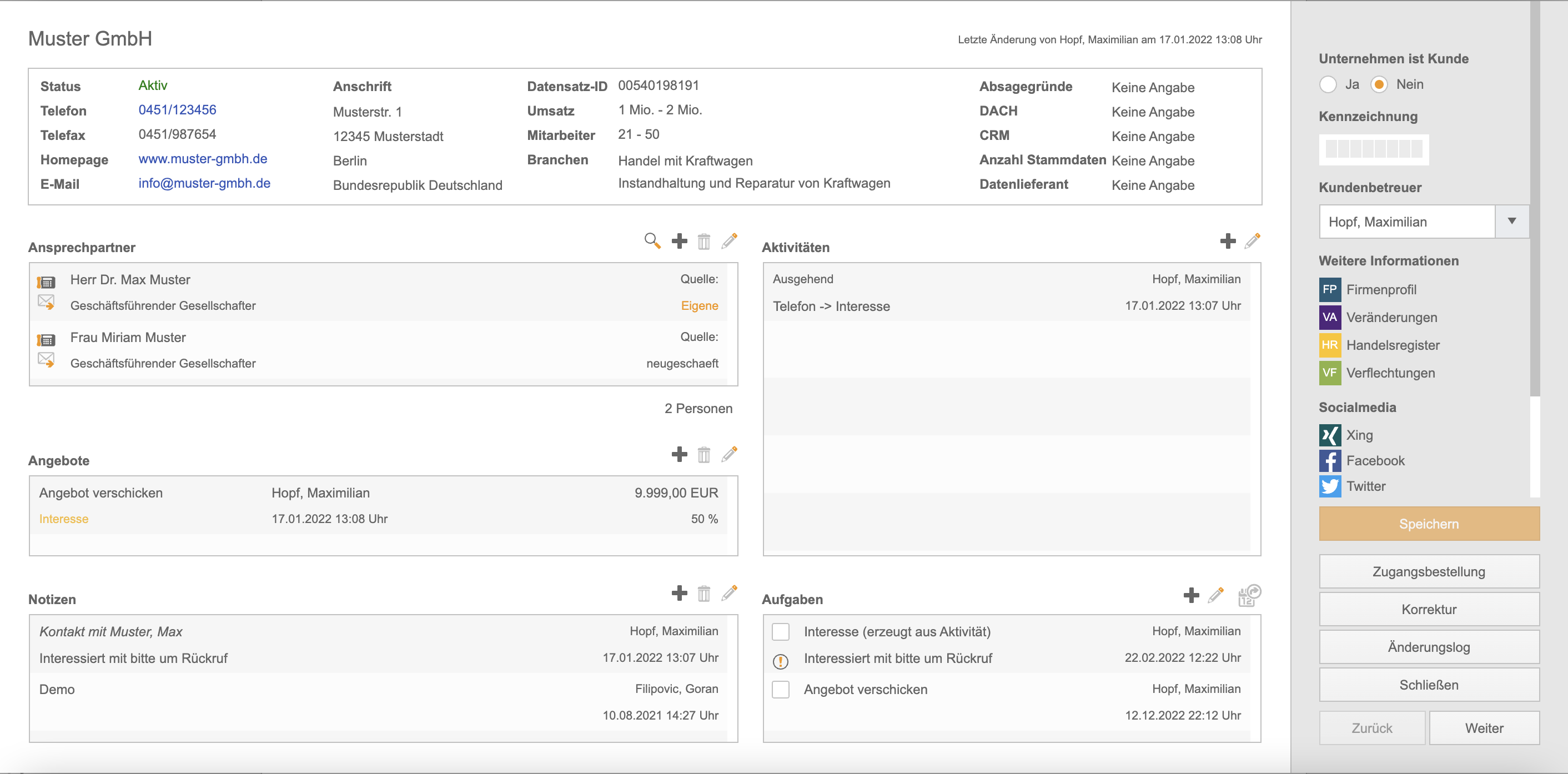Edit Notizen using the pencil icon

[729, 592]
